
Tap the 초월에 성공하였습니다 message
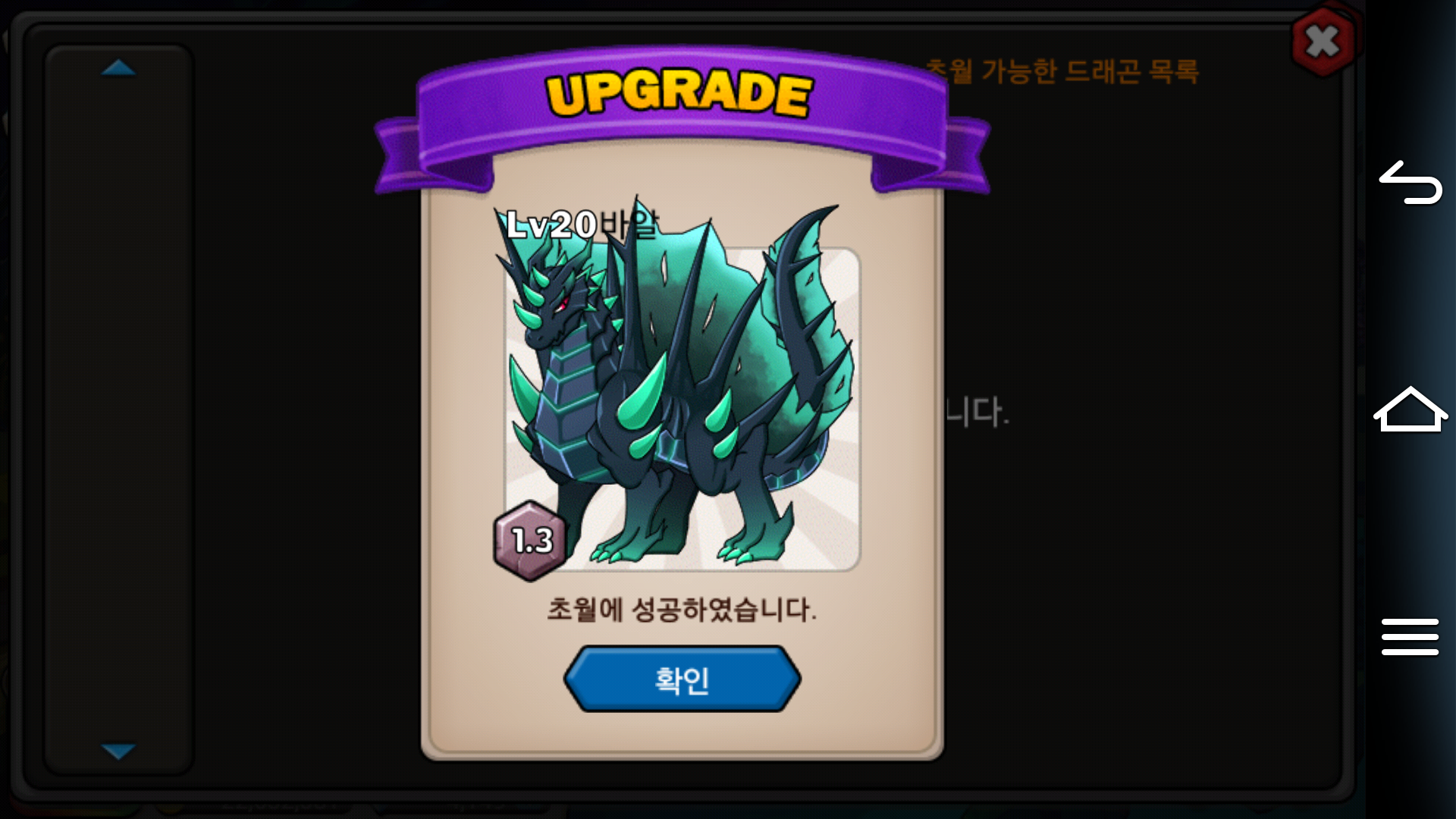682,609
